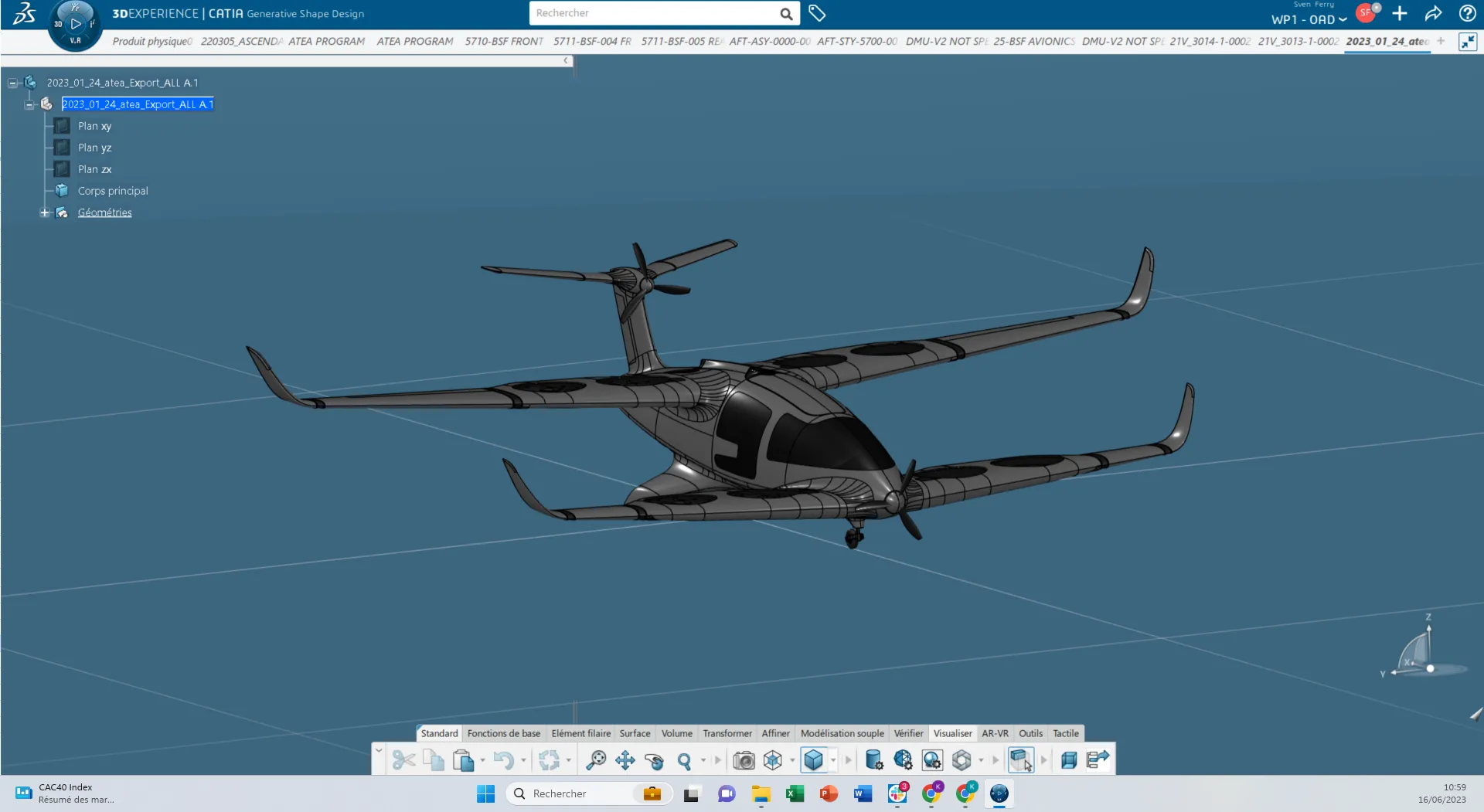Open dropdown next to grey hexagon icon
1484x812 pixels.
[981, 760]
